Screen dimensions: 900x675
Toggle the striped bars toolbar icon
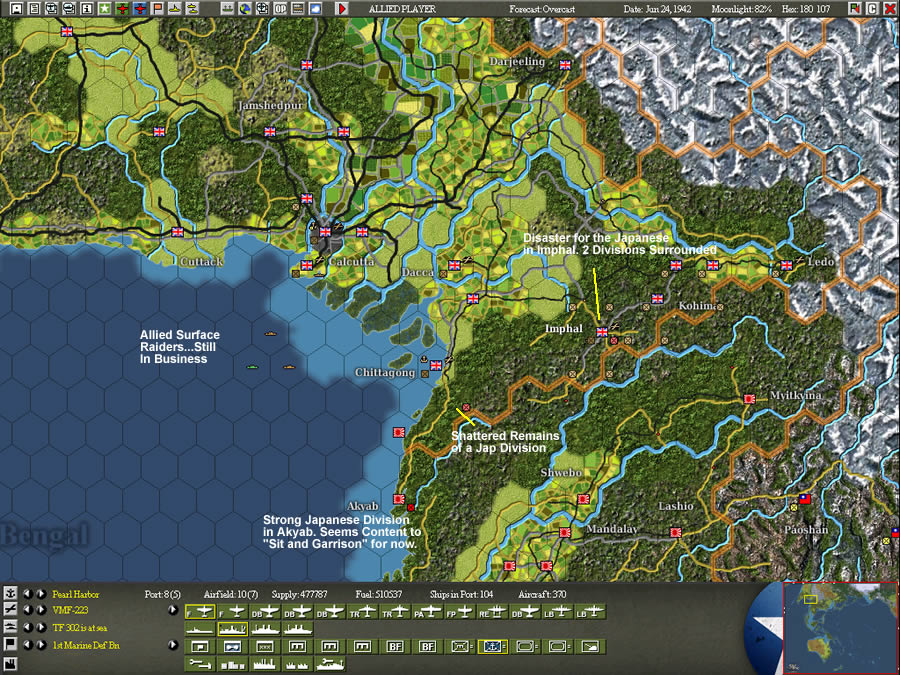click(297, 9)
